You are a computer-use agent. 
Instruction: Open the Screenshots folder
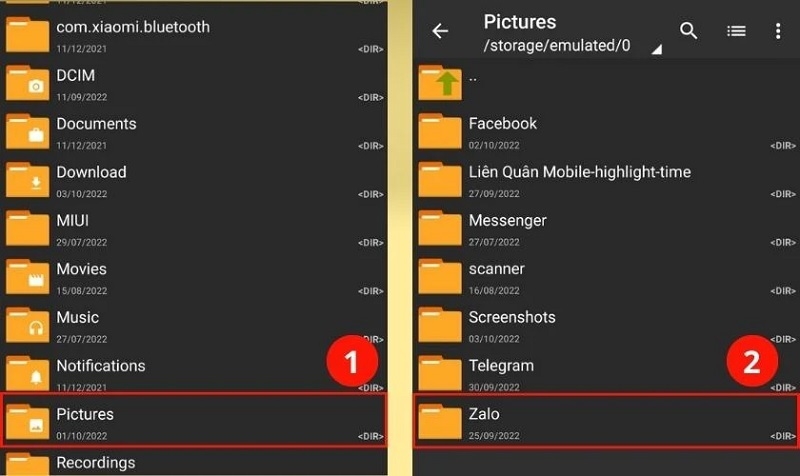512,317
